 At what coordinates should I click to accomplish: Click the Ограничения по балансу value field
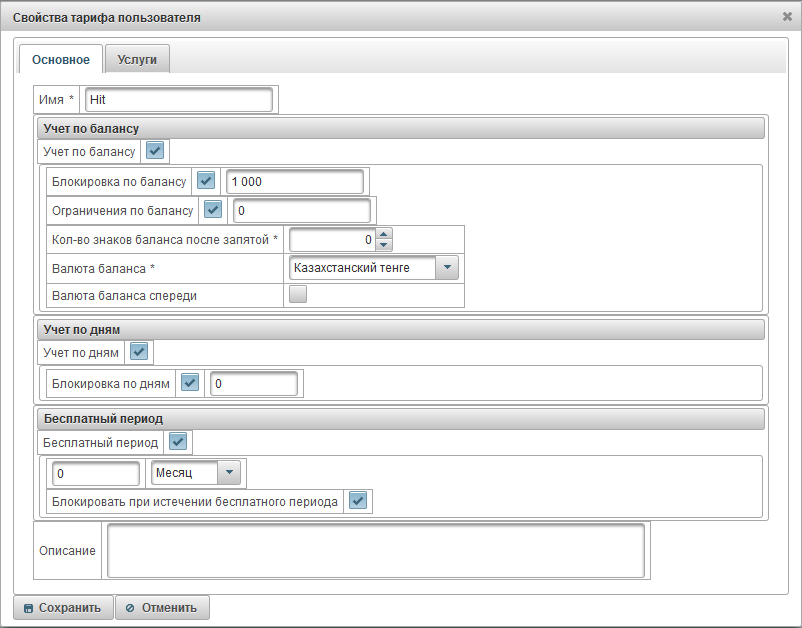(x=301, y=211)
